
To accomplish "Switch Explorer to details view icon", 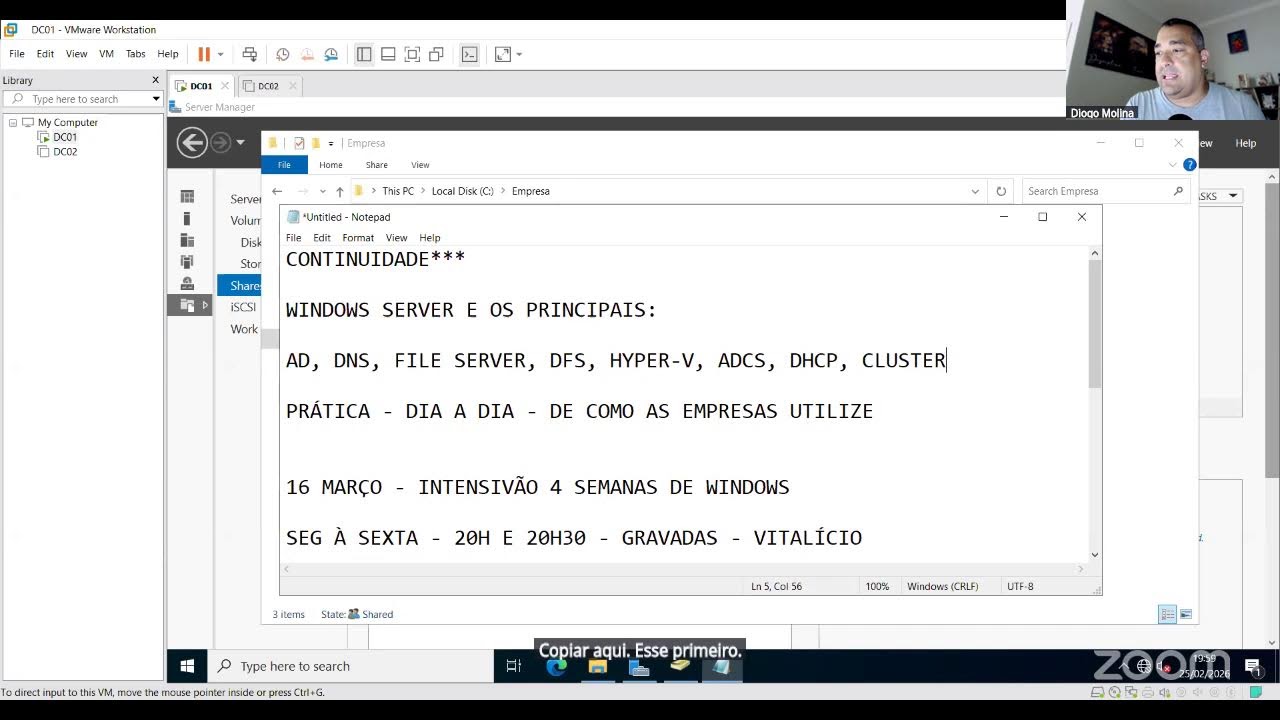I will pos(1167,615).
